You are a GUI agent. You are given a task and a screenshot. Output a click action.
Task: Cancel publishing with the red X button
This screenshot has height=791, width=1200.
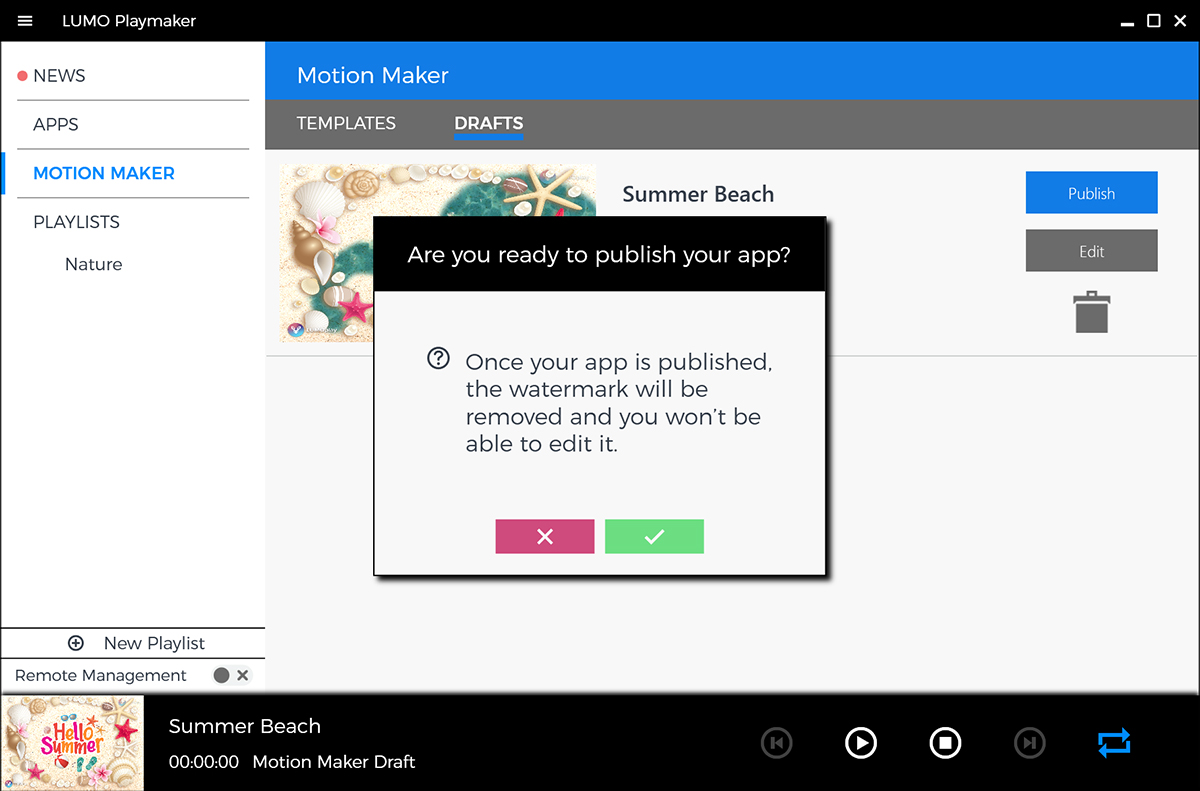pos(545,537)
